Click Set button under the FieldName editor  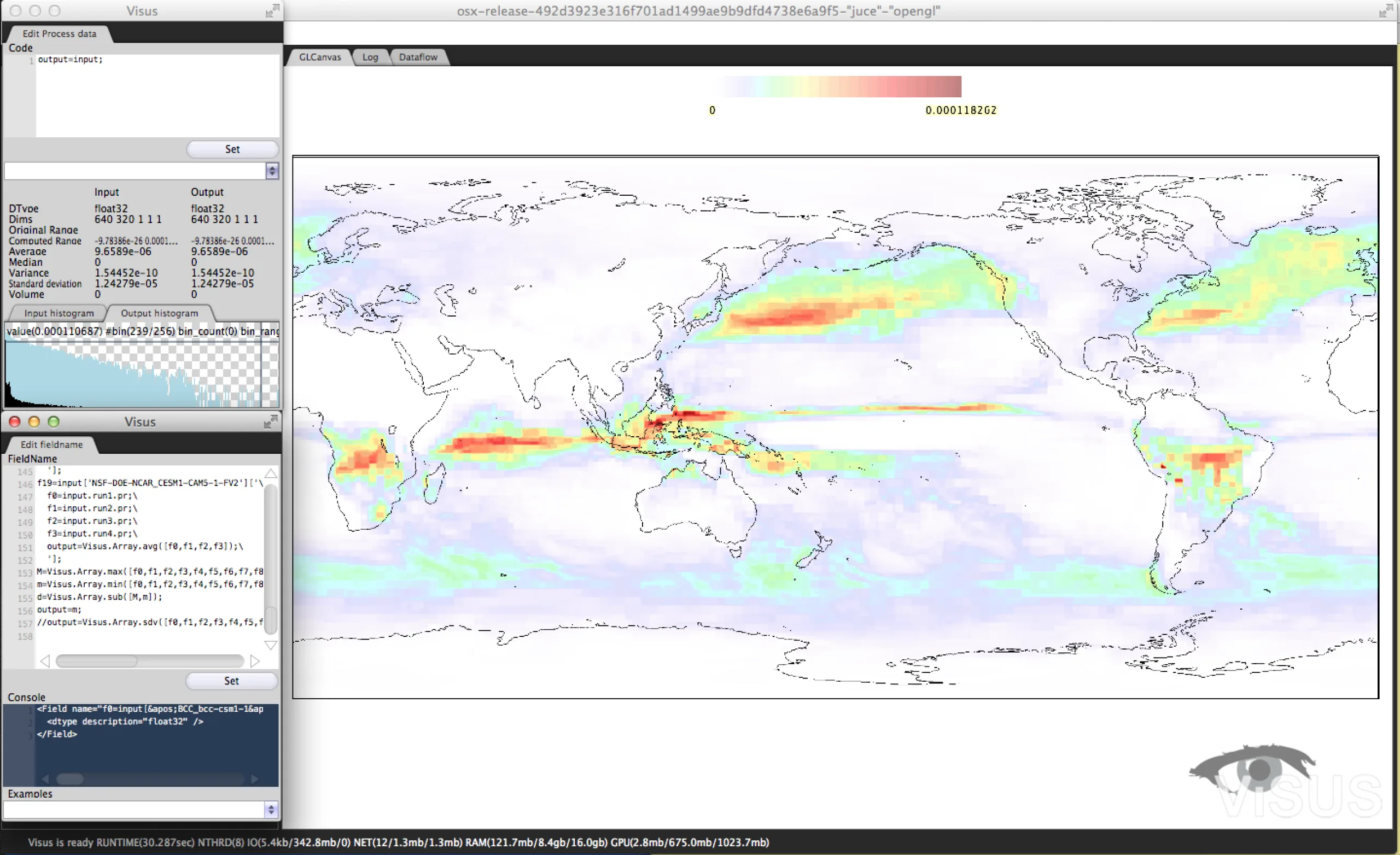pyautogui.click(x=231, y=681)
